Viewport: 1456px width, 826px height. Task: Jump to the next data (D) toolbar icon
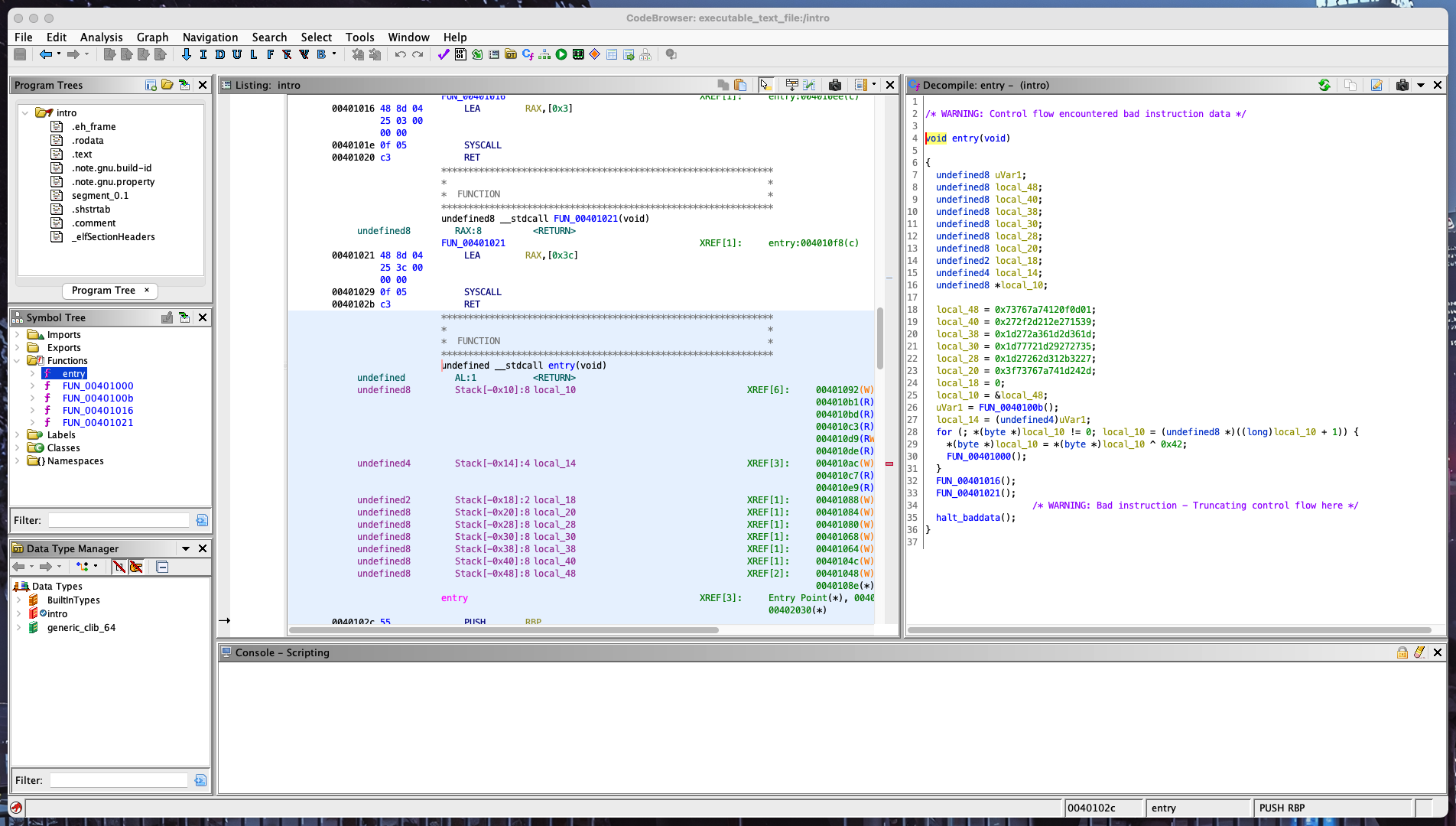(x=219, y=54)
